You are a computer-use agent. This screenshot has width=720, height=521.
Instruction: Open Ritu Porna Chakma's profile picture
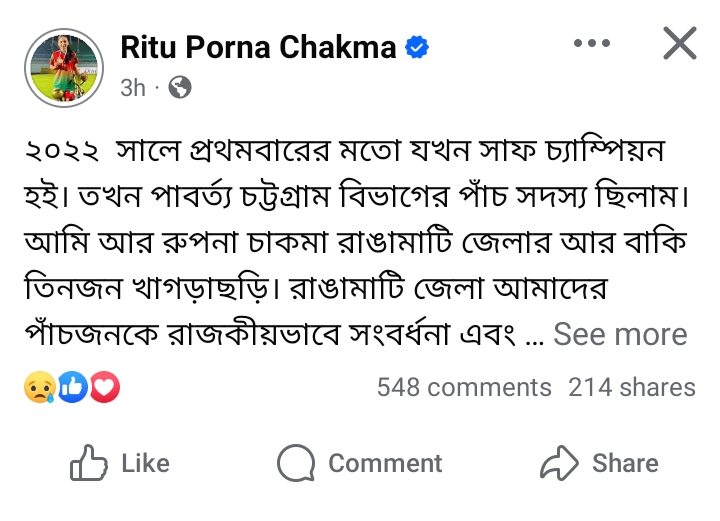[64, 68]
